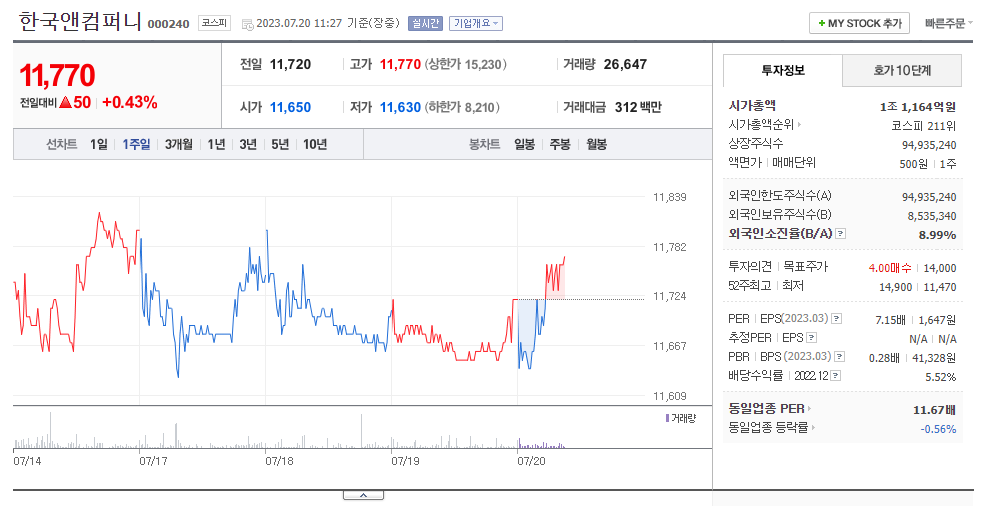Click the 시가 value 11,650

click(x=290, y=107)
